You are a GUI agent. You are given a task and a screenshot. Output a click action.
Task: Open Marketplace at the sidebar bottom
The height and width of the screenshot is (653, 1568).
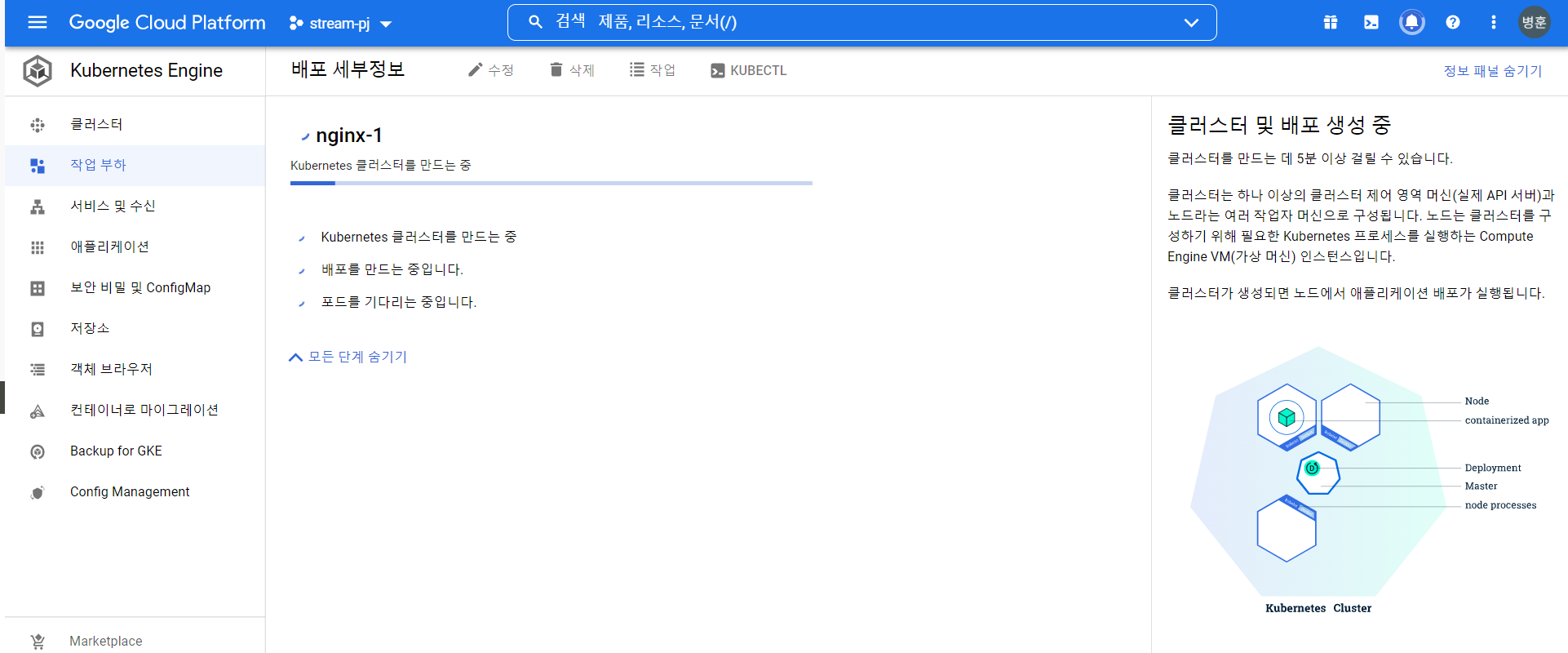point(135,641)
